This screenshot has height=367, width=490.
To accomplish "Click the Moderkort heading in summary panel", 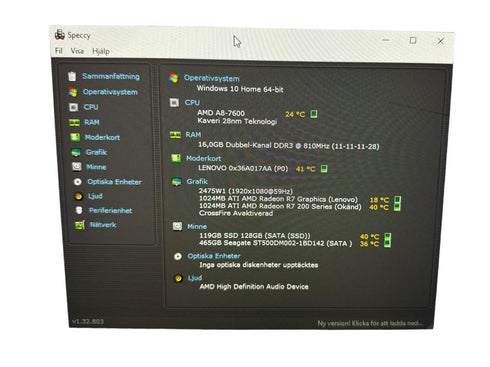I will [203, 159].
